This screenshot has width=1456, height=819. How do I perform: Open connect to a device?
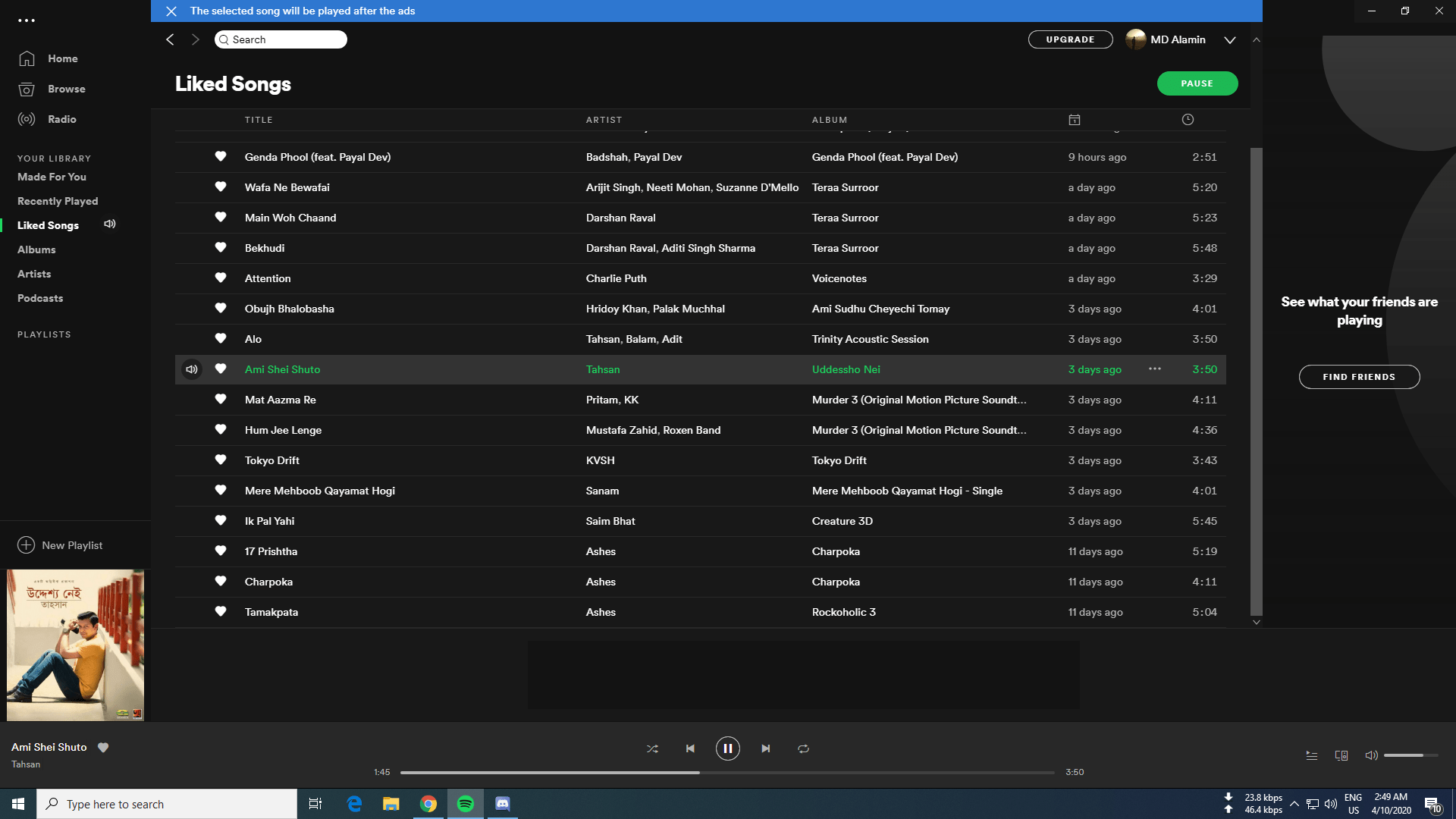tap(1341, 755)
